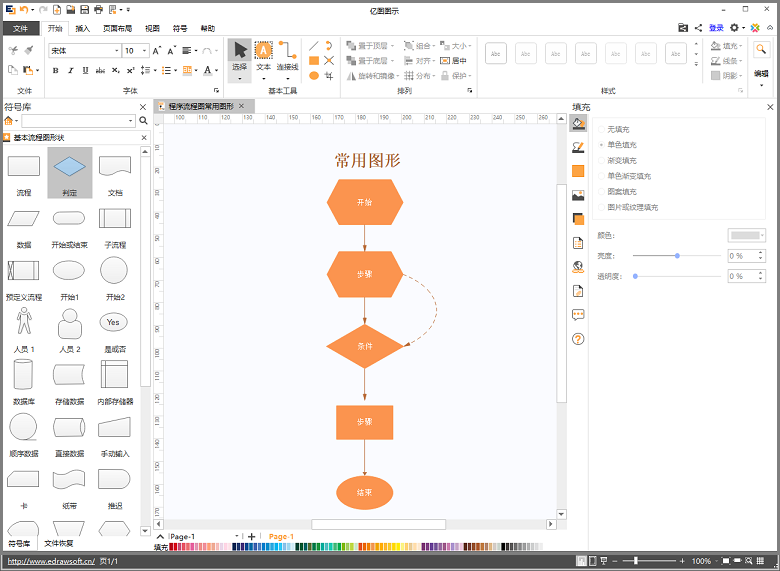
Task: Click the 条件 diamond on canvas
Action: pyautogui.click(x=365, y=346)
